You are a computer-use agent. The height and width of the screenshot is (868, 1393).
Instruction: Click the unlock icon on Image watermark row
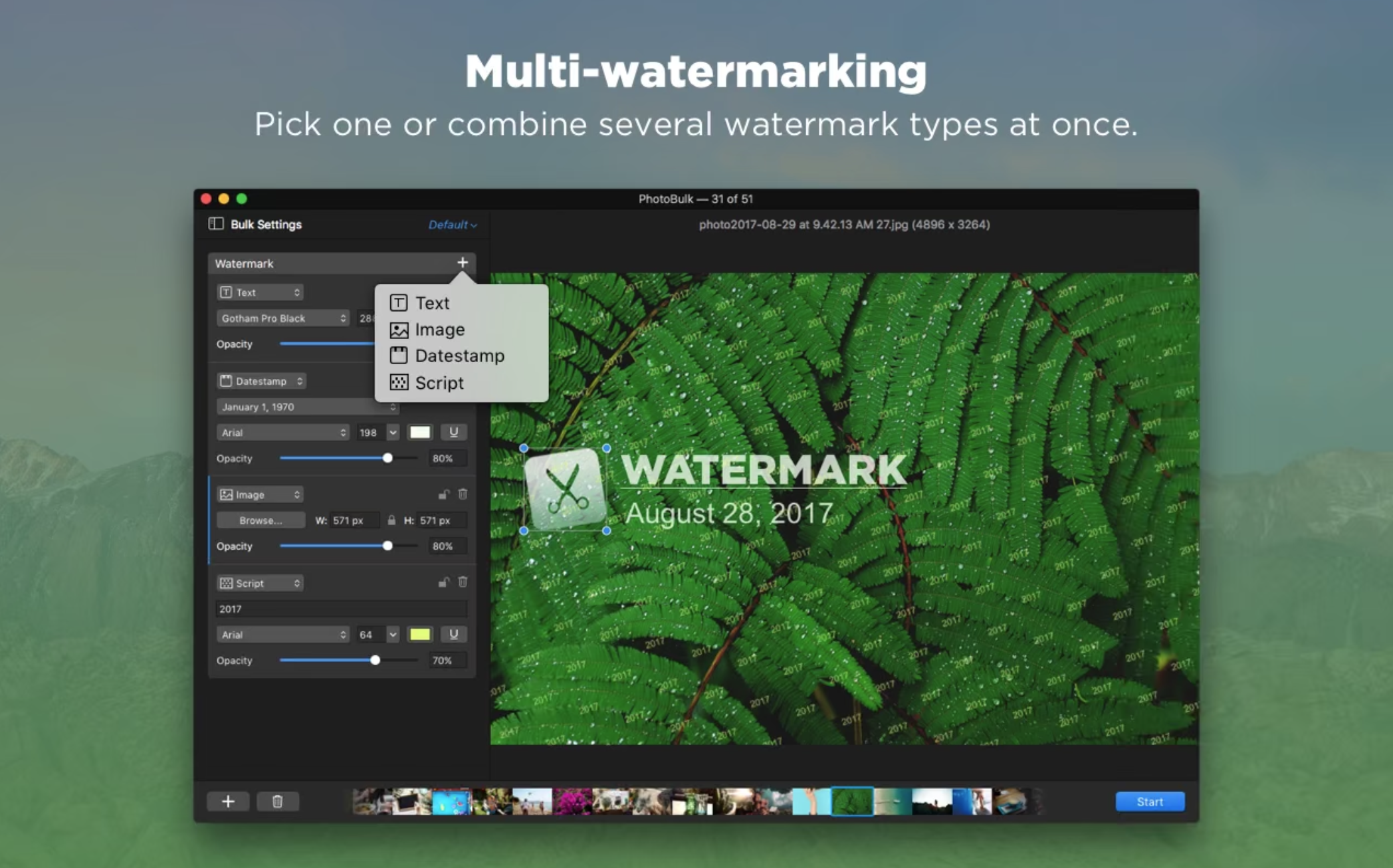[443, 494]
